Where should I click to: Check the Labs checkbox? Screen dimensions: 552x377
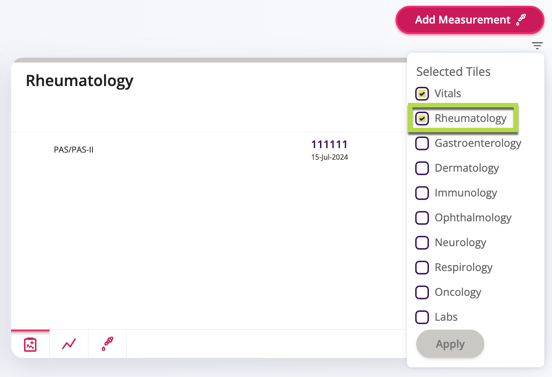coord(422,317)
